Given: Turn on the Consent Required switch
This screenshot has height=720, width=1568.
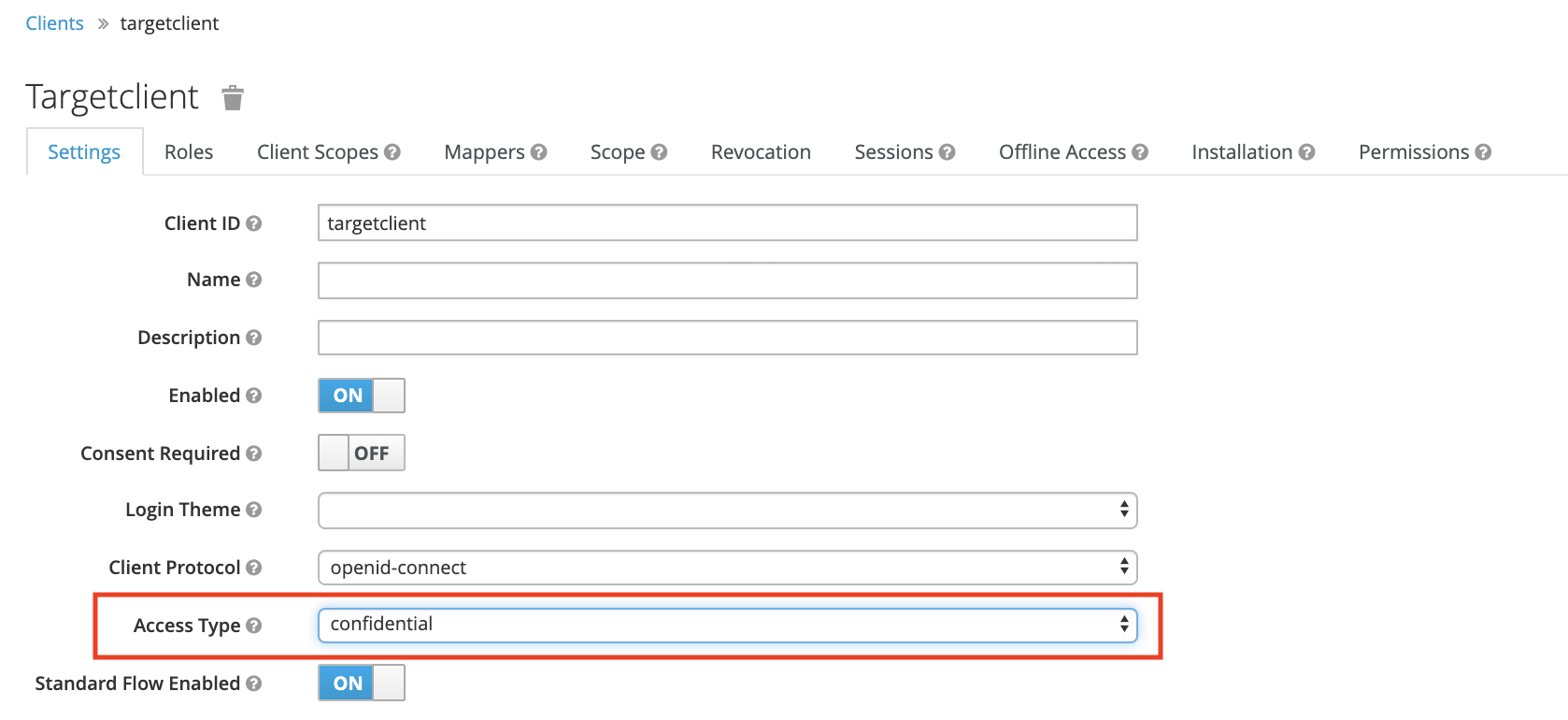Looking at the screenshot, I should click(361, 454).
